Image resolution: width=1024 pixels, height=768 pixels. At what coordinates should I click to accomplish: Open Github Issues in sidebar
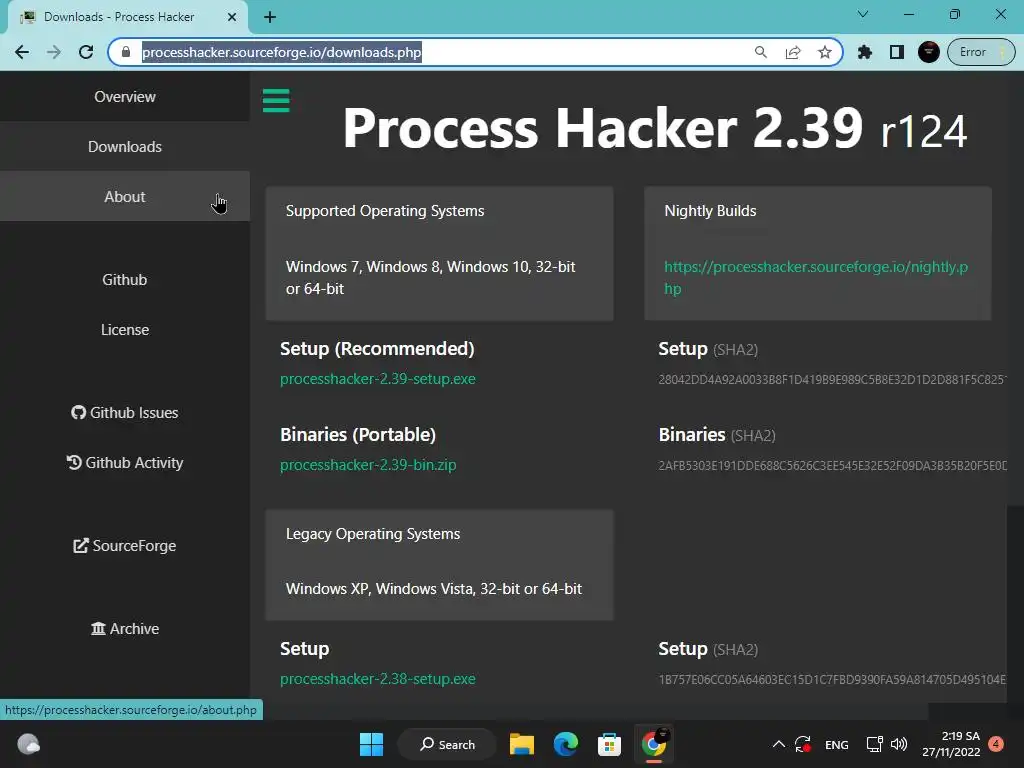[125, 413]
